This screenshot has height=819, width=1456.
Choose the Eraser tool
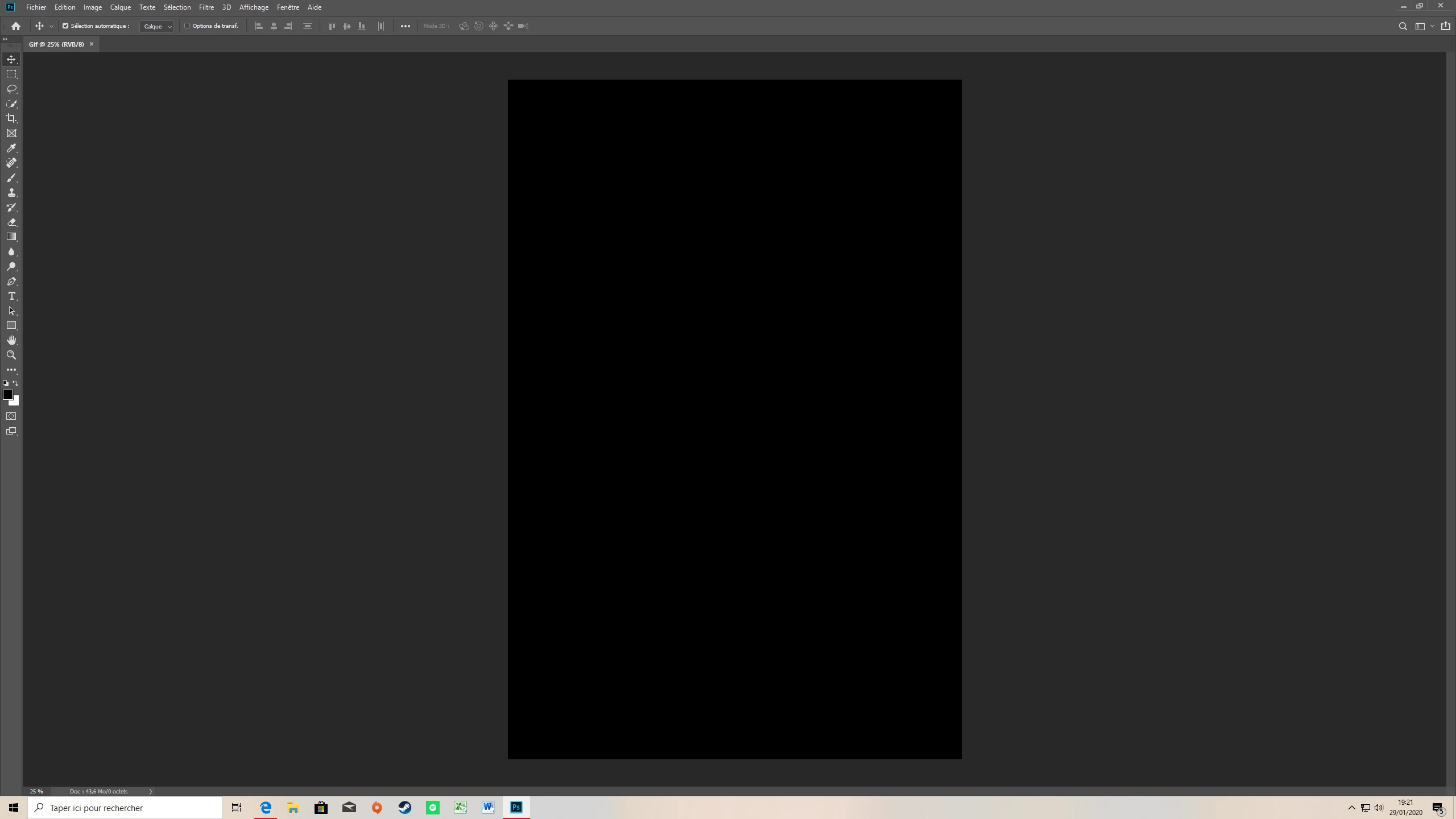pyautogui.click(x=11, y=222)
